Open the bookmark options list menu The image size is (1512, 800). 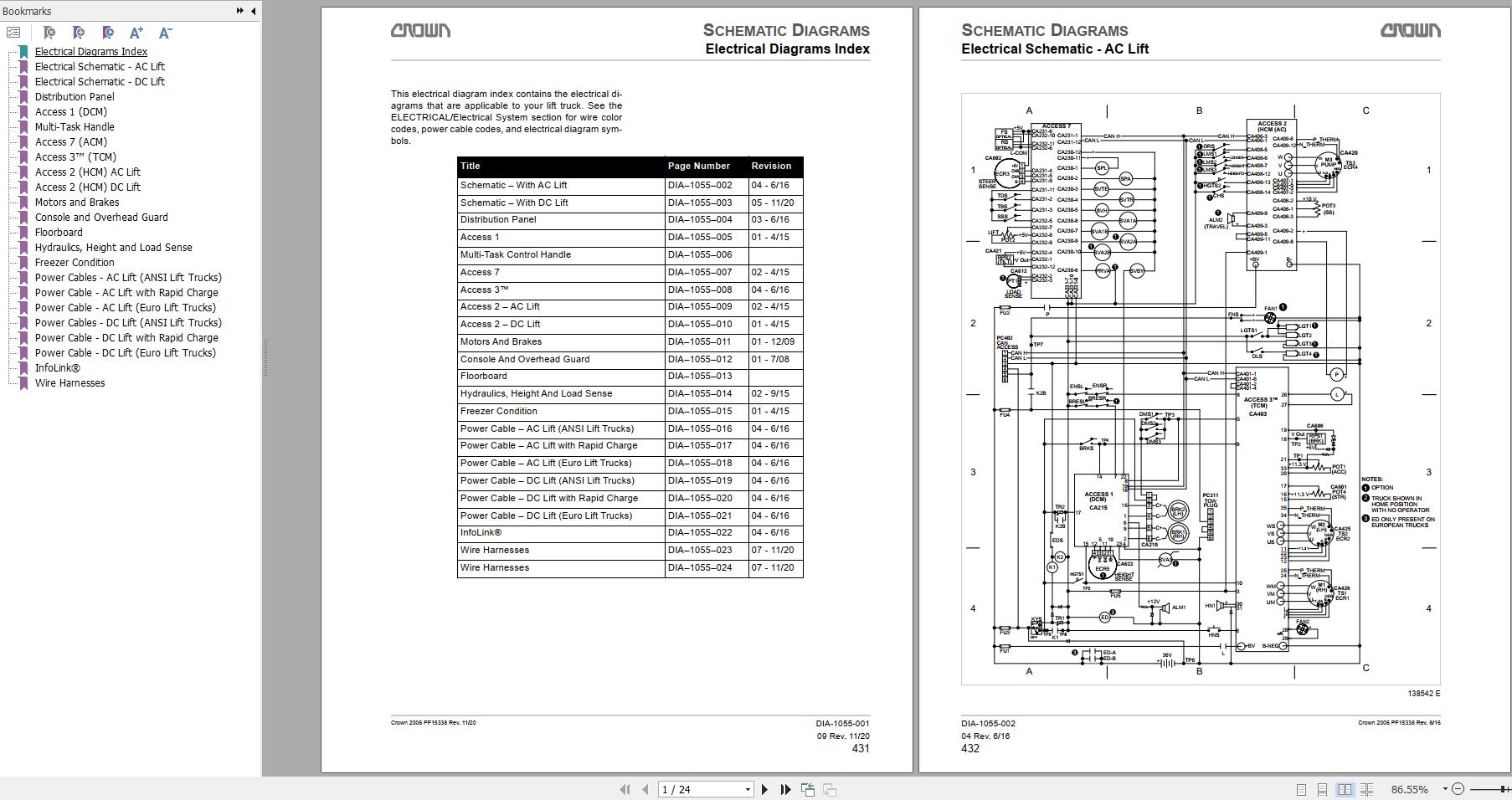[14, 32]
